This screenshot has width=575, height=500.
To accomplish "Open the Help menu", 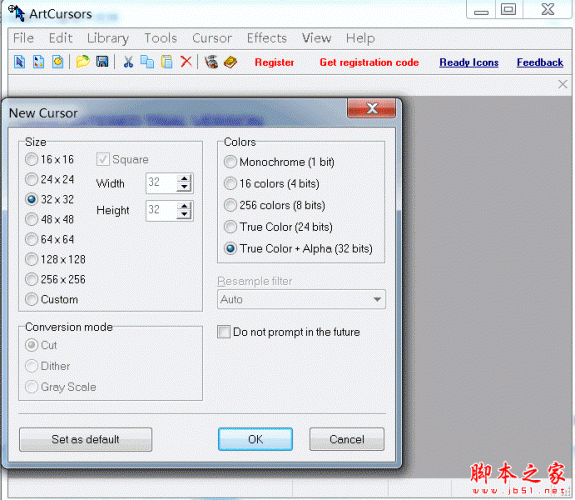I will [360, 38].
